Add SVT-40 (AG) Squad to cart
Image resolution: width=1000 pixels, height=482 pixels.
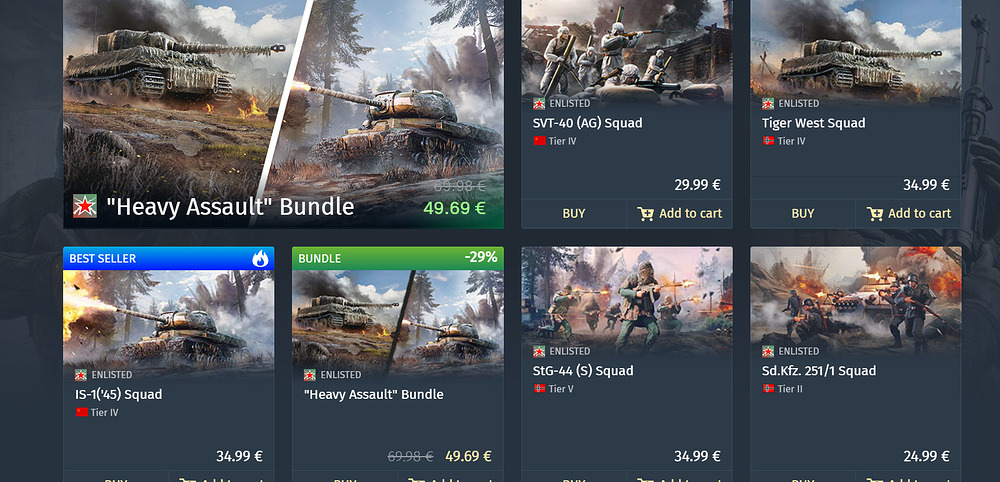[x=679, y=214]
